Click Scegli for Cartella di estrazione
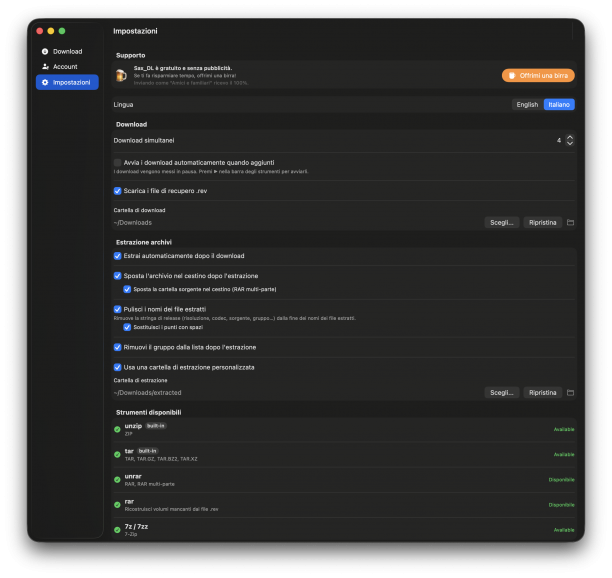The image size is (612, 578). [502, 393]
